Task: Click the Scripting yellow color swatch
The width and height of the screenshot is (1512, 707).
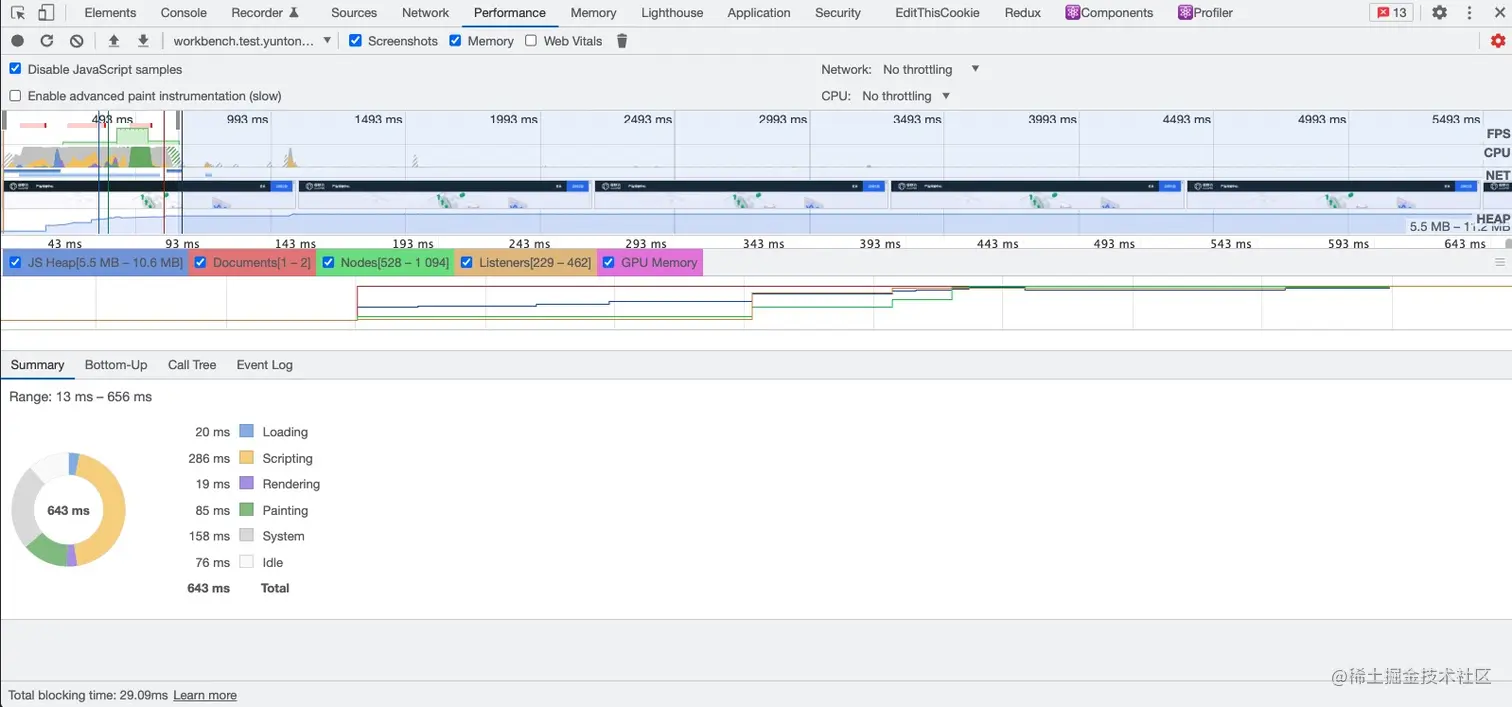Action: pos(247,457)
